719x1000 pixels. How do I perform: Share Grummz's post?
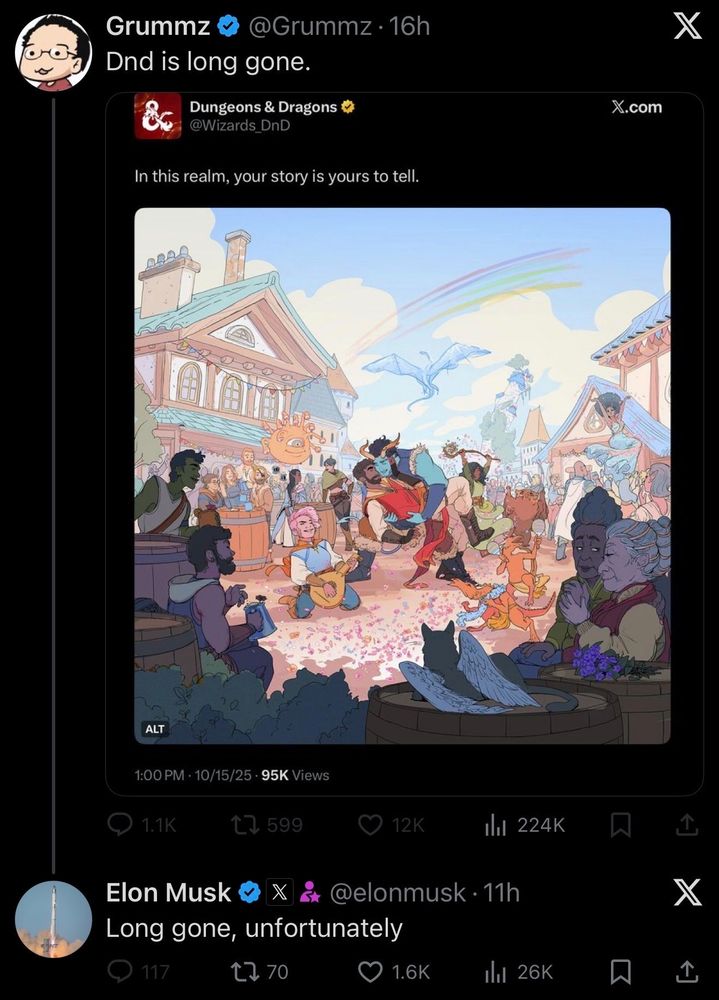coord(687,824)
